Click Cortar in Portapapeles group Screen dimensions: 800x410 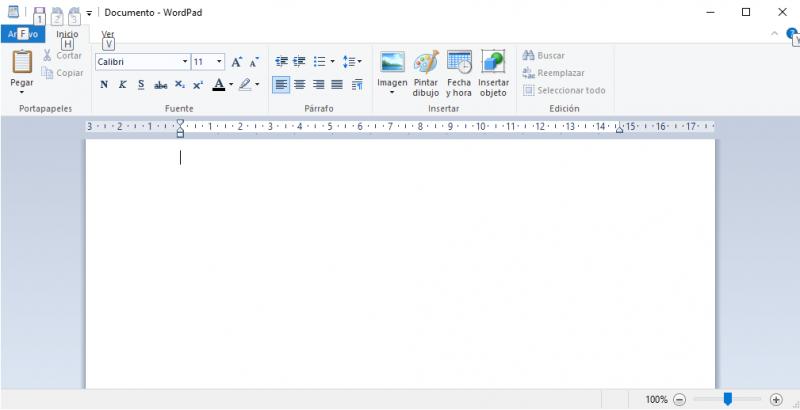[x=63, y=56]
